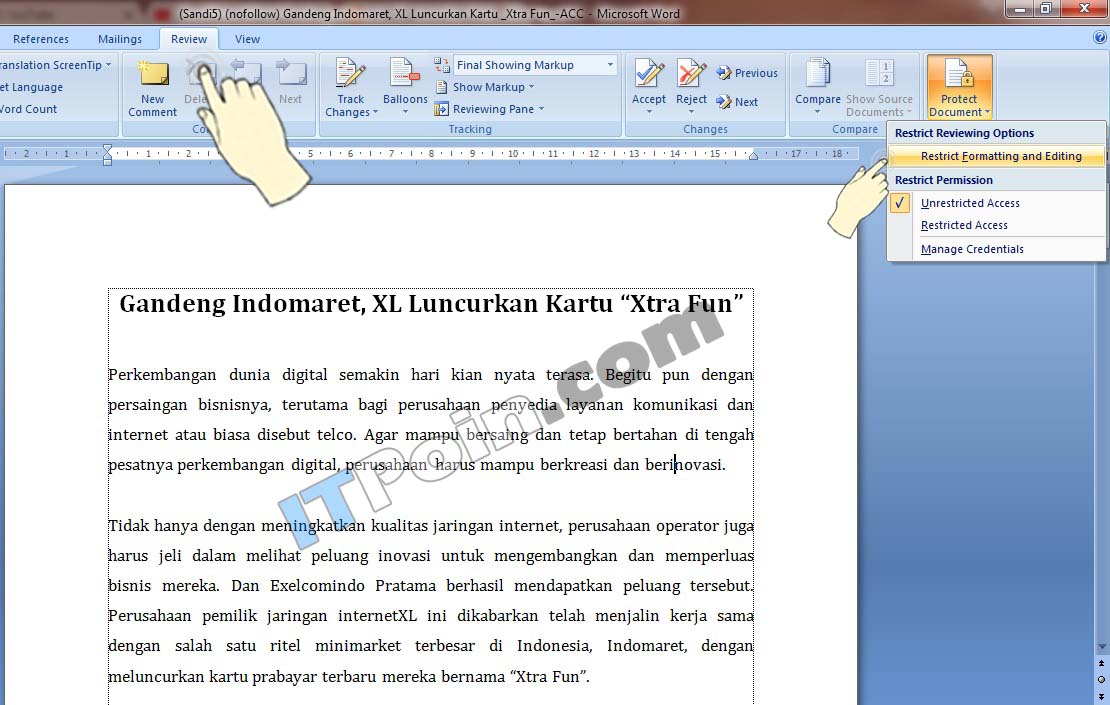This screenshot has width=1110, height=705.
Task: Click the Next comment arrow icon
Action: point(290,74)
